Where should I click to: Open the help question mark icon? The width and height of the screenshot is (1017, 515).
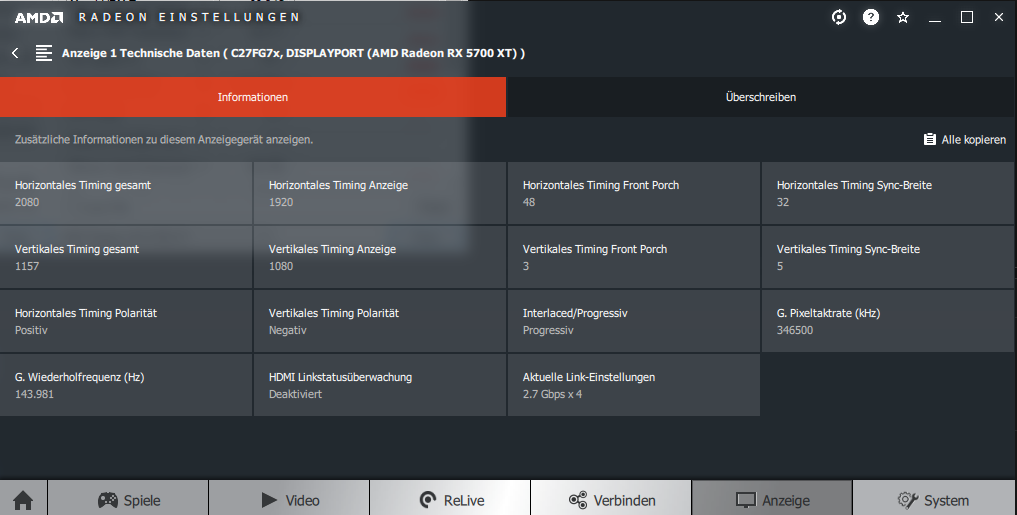(870, 18)
